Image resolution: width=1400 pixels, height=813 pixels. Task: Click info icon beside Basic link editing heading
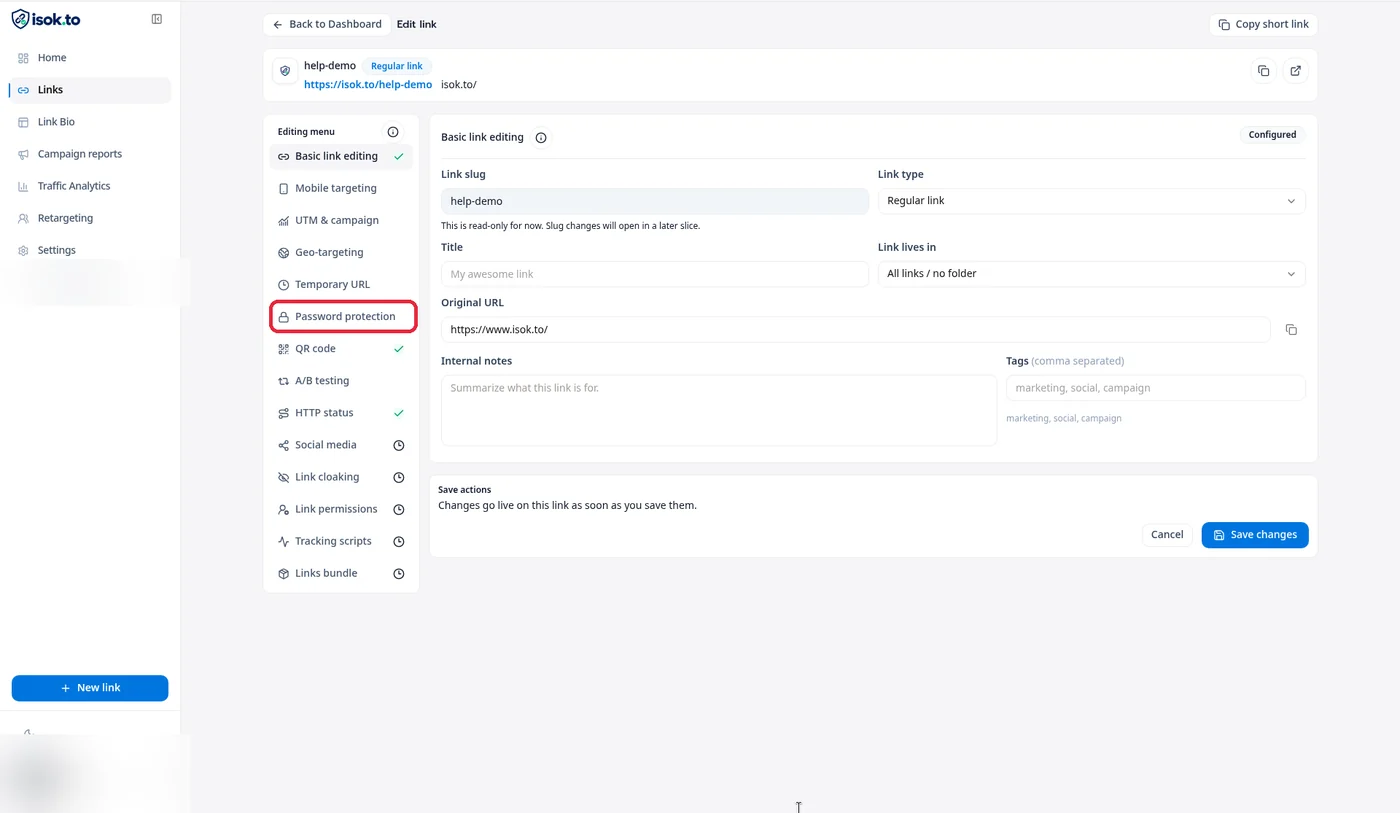pos(541,138)
